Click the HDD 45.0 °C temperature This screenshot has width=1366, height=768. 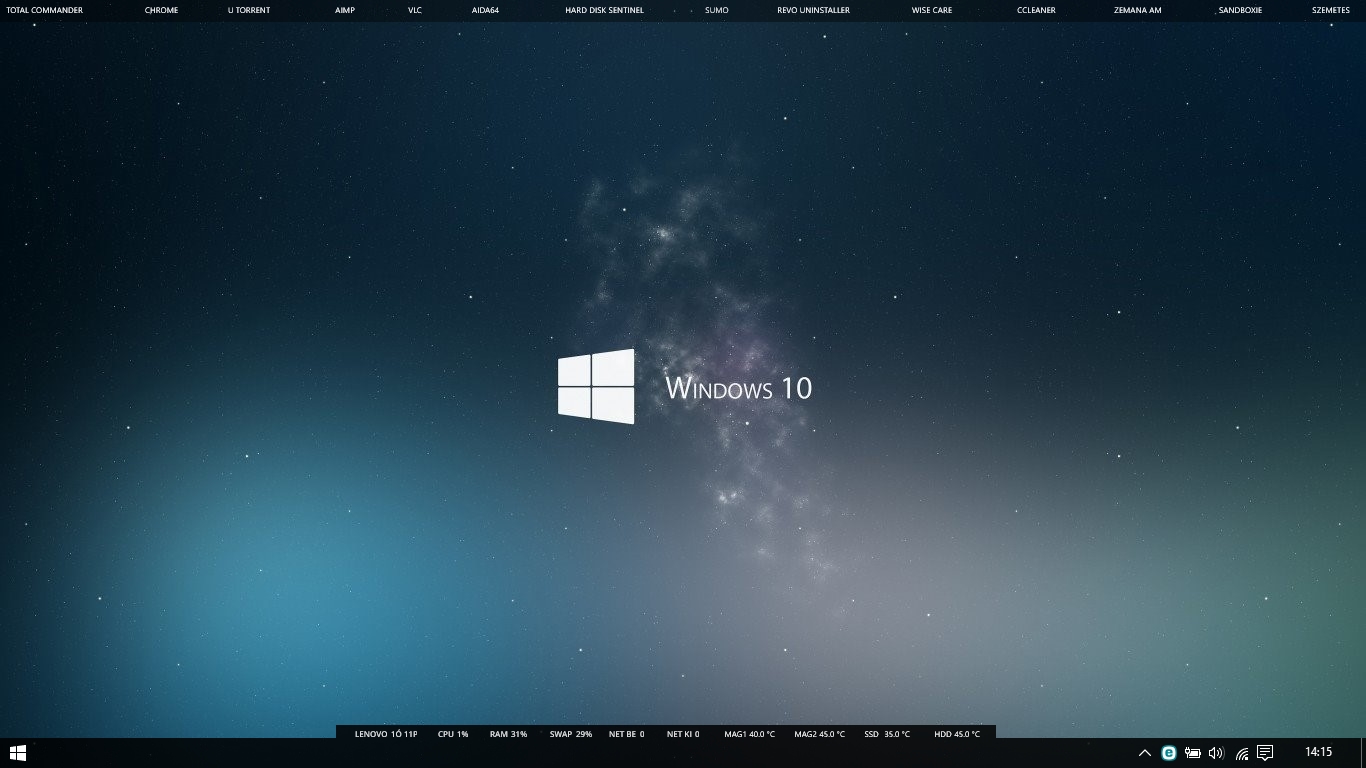[957, 734]
